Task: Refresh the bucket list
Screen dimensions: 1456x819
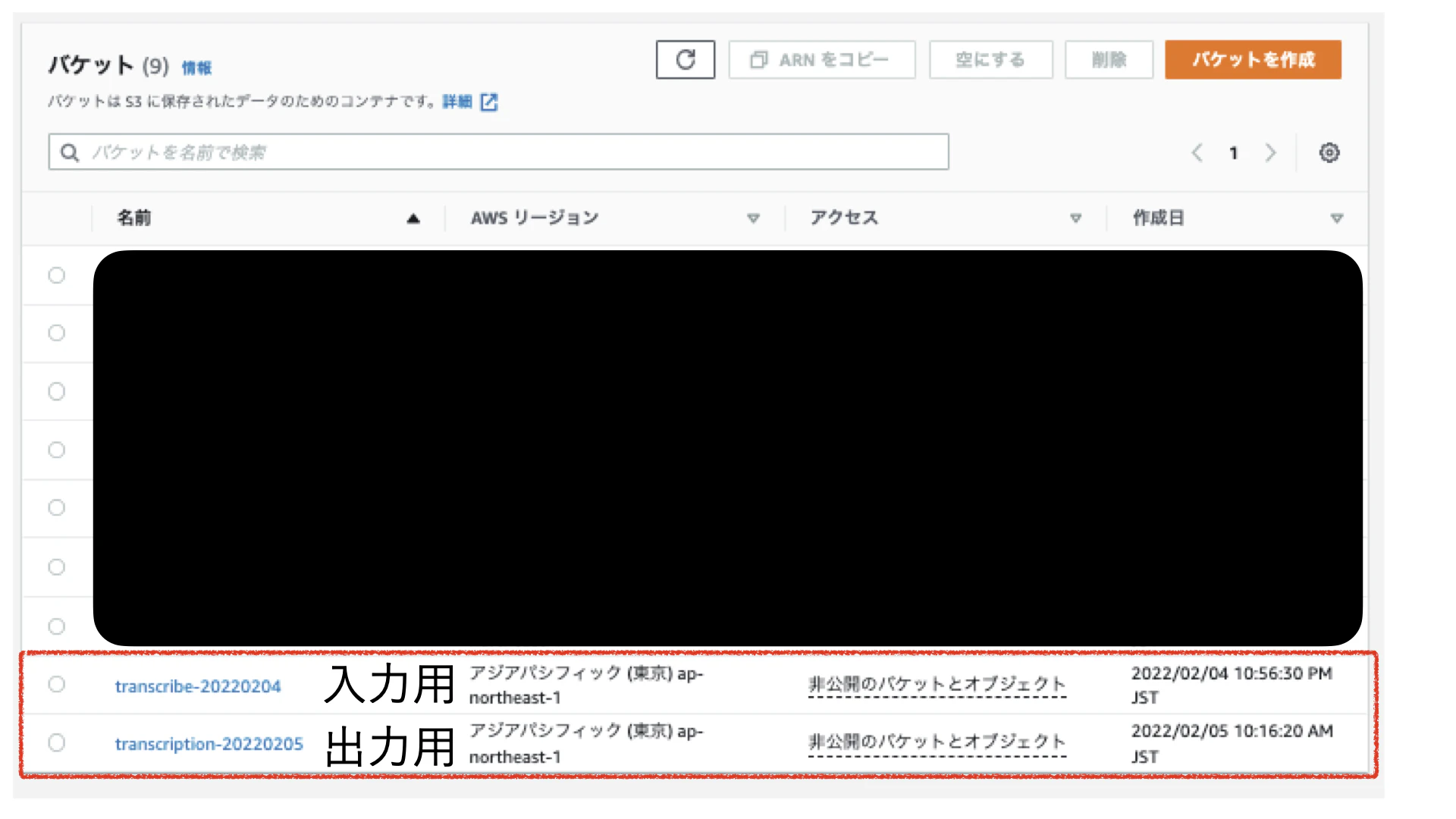Action: [685, 59]
